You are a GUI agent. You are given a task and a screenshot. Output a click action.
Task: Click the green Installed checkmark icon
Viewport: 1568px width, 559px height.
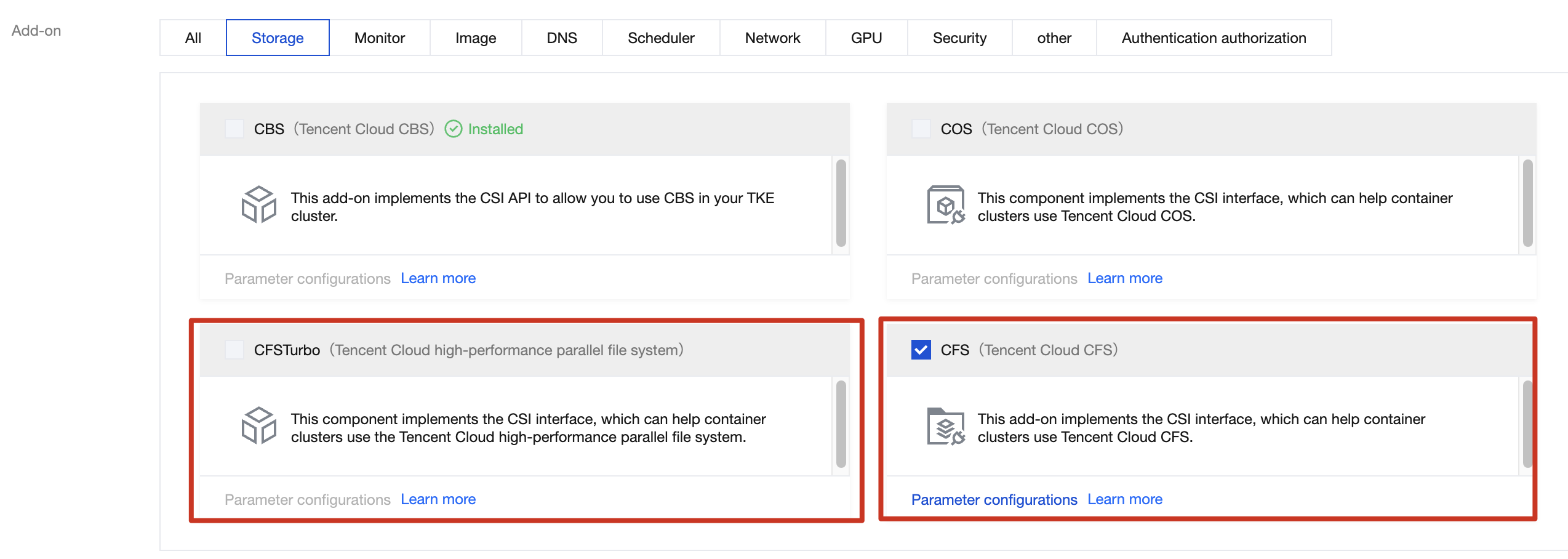[454, 129]
